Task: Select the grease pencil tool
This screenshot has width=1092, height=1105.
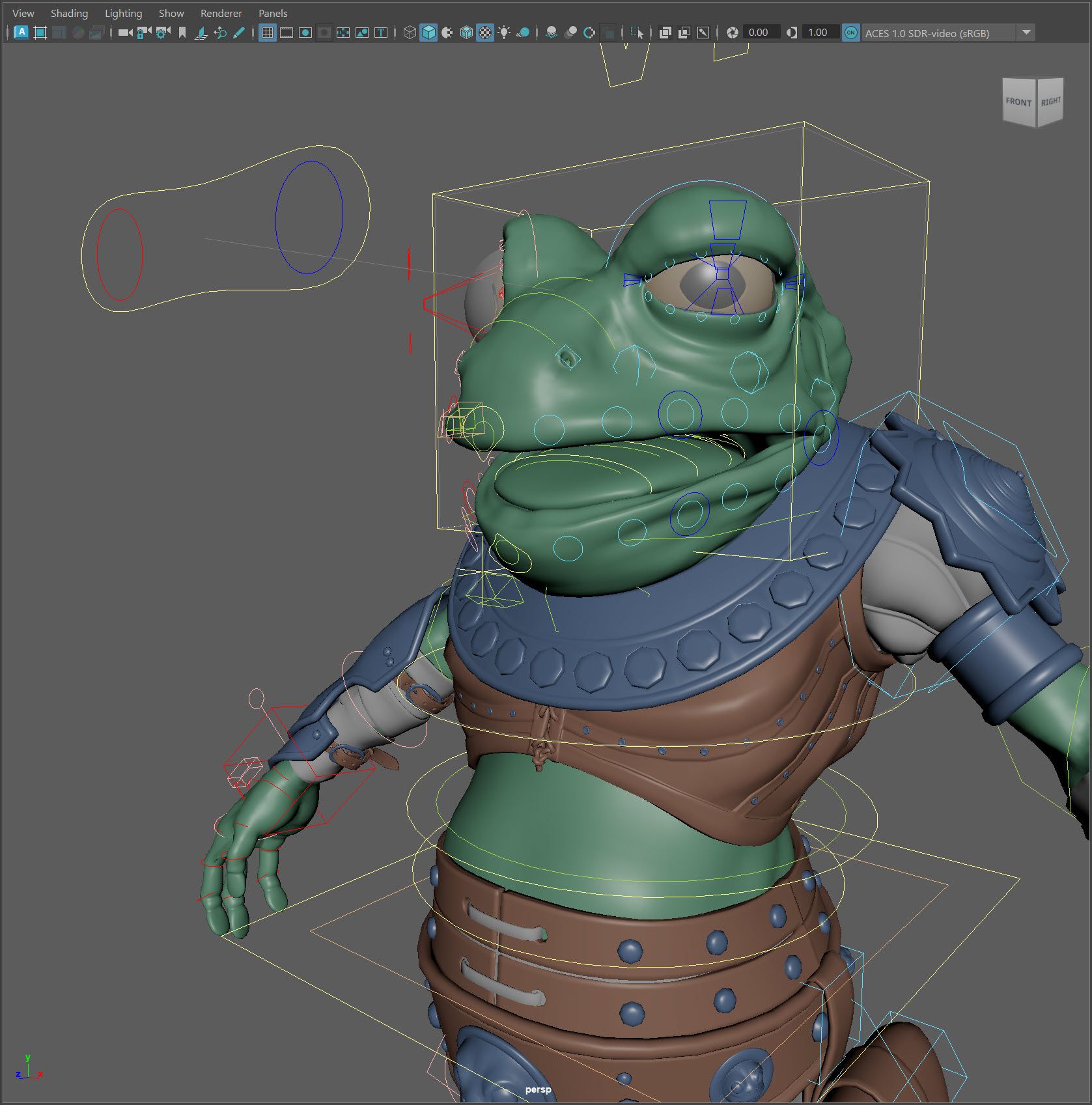Action: click(x=238, y=33)
